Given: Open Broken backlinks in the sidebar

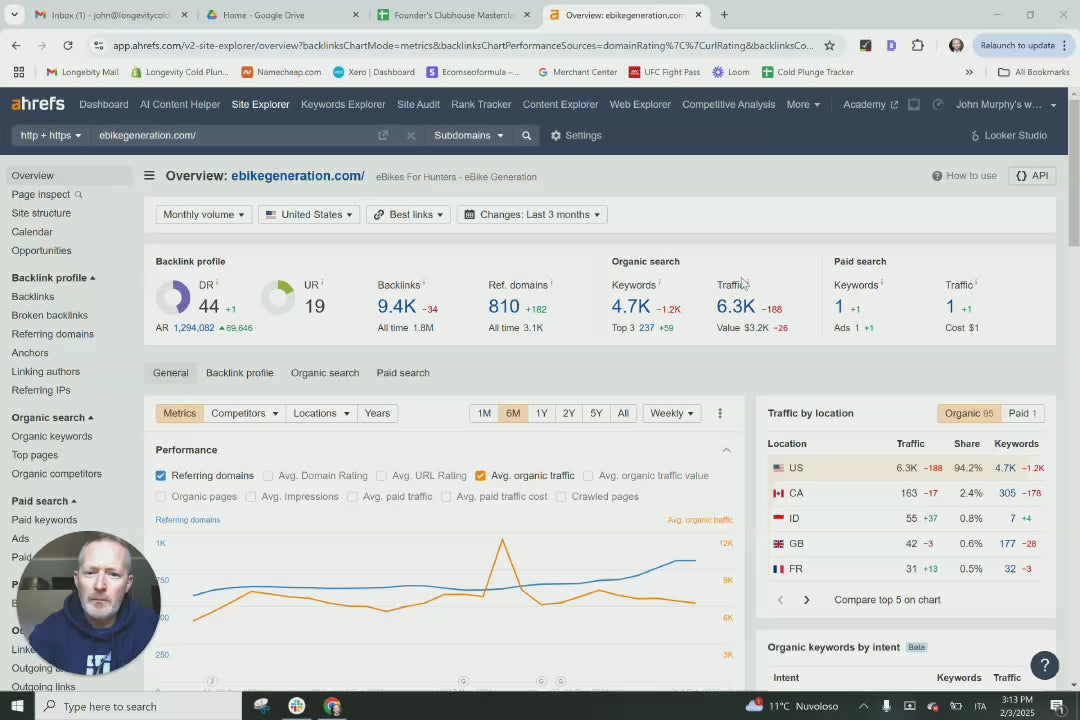Looking at the screenshot, I should (50, 315).
